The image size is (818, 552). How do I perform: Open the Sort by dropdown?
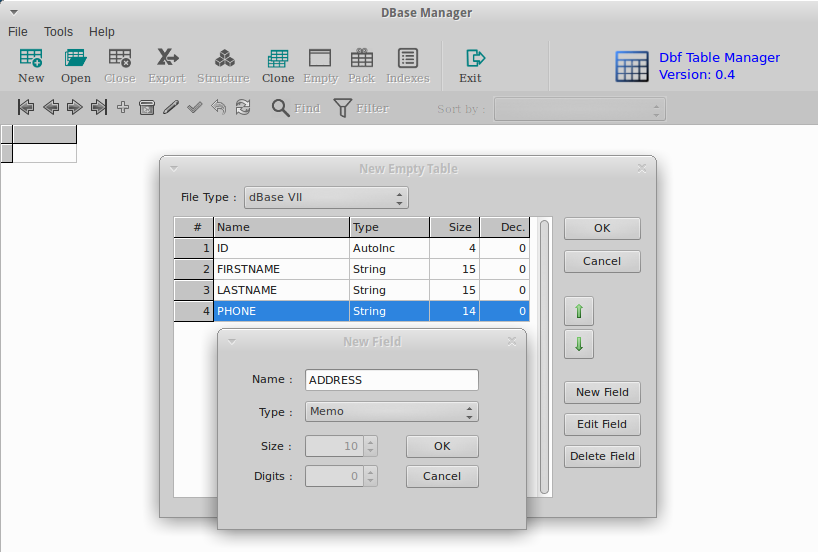[580, 109]
